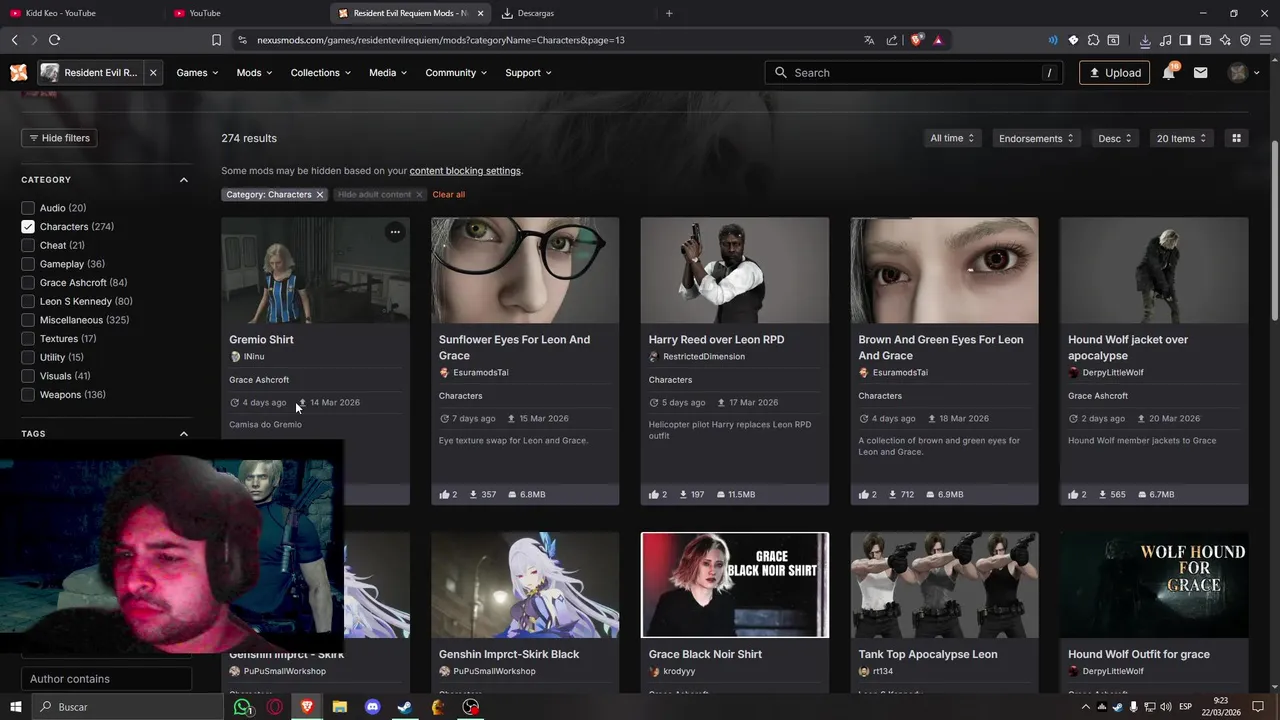Open the browser hamburger menu
The image size is (1280, 720).
pyautogui.click(x=1265, y=40)
